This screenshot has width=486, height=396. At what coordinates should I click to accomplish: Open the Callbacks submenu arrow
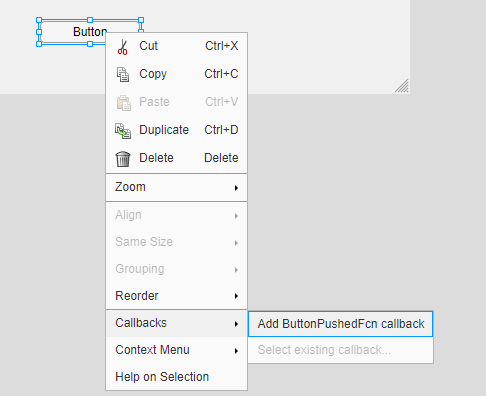tap(236, 324)
